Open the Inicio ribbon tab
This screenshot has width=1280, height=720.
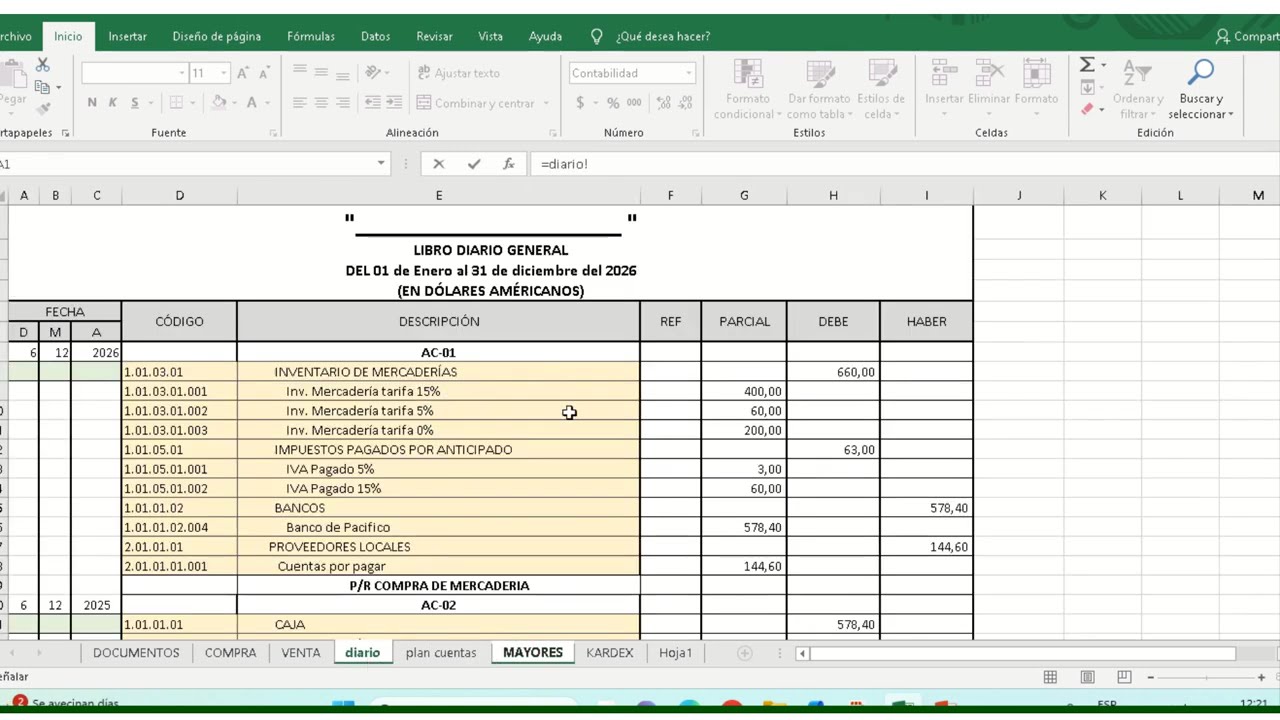(68, 36)
